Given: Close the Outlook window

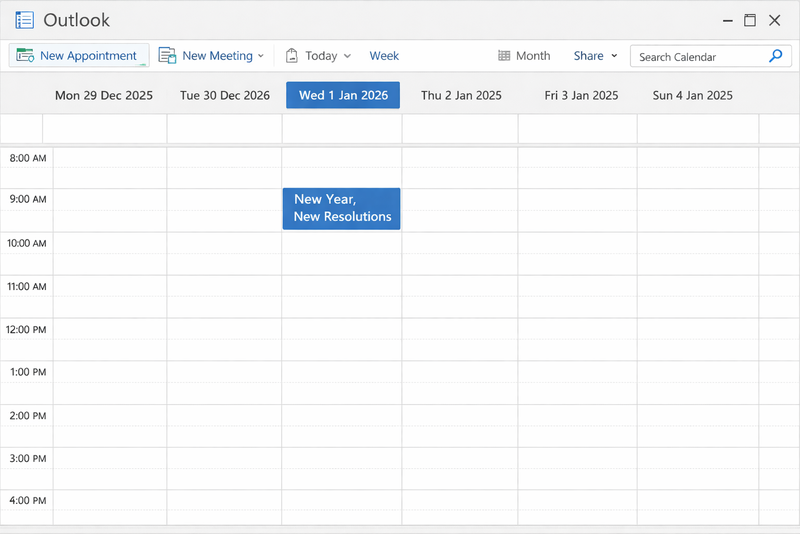Looking at the screenshot, I should click(x=775, y=20).
